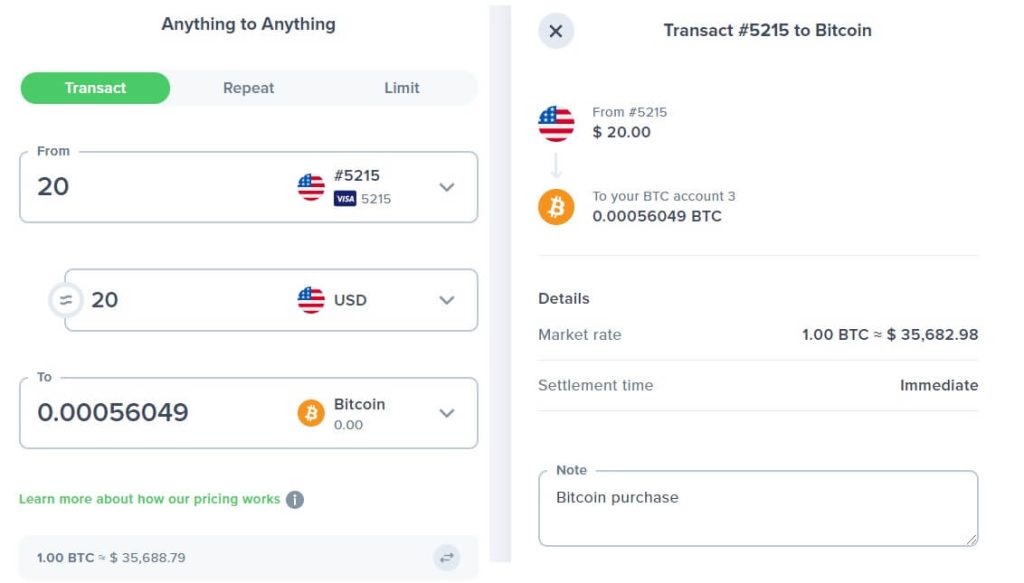This screenshot has height=583, width=1024.
Task: Open the Bitcoin currency dropdown
Action: (x=449, y=413)
